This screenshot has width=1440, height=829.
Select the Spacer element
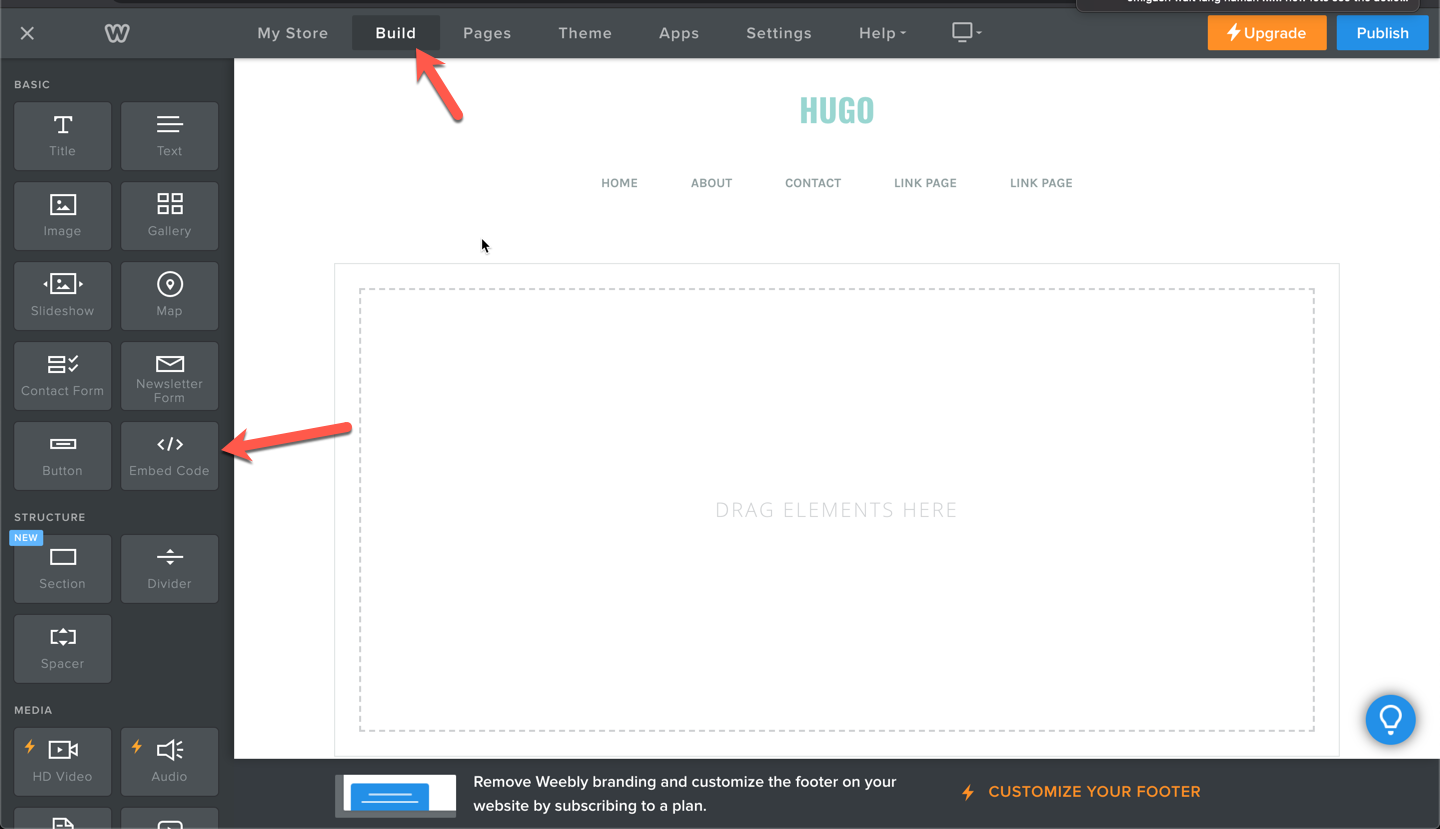tap(62, 649)
